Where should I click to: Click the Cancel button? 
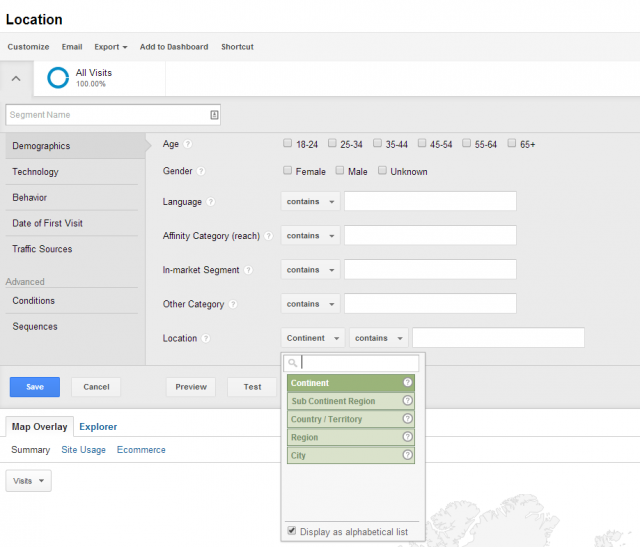point(96,387)
